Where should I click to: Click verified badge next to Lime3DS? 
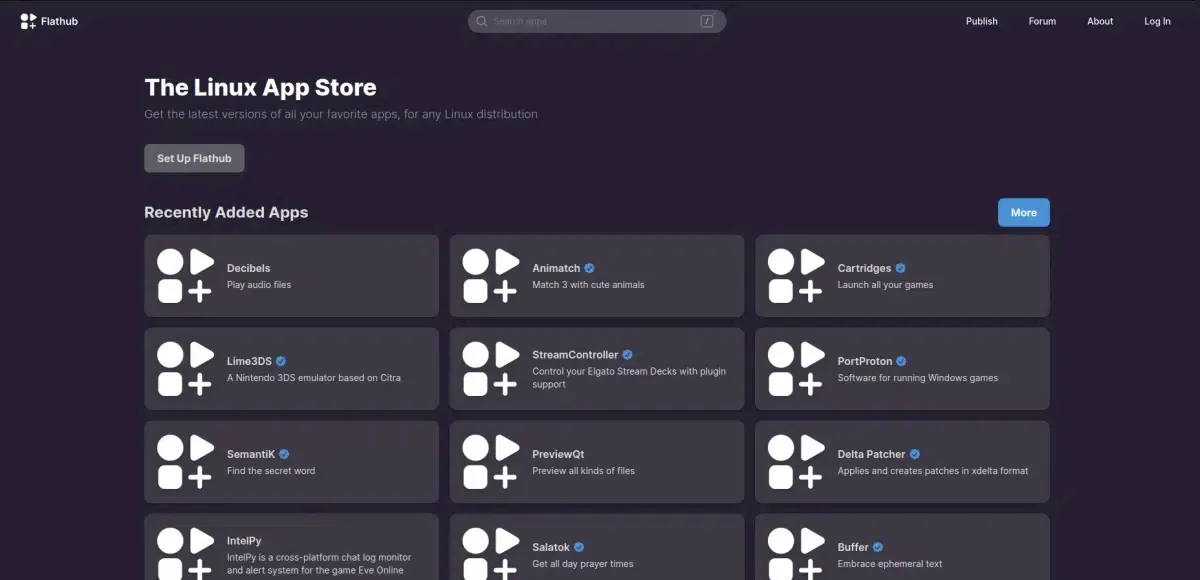[281, 361]
